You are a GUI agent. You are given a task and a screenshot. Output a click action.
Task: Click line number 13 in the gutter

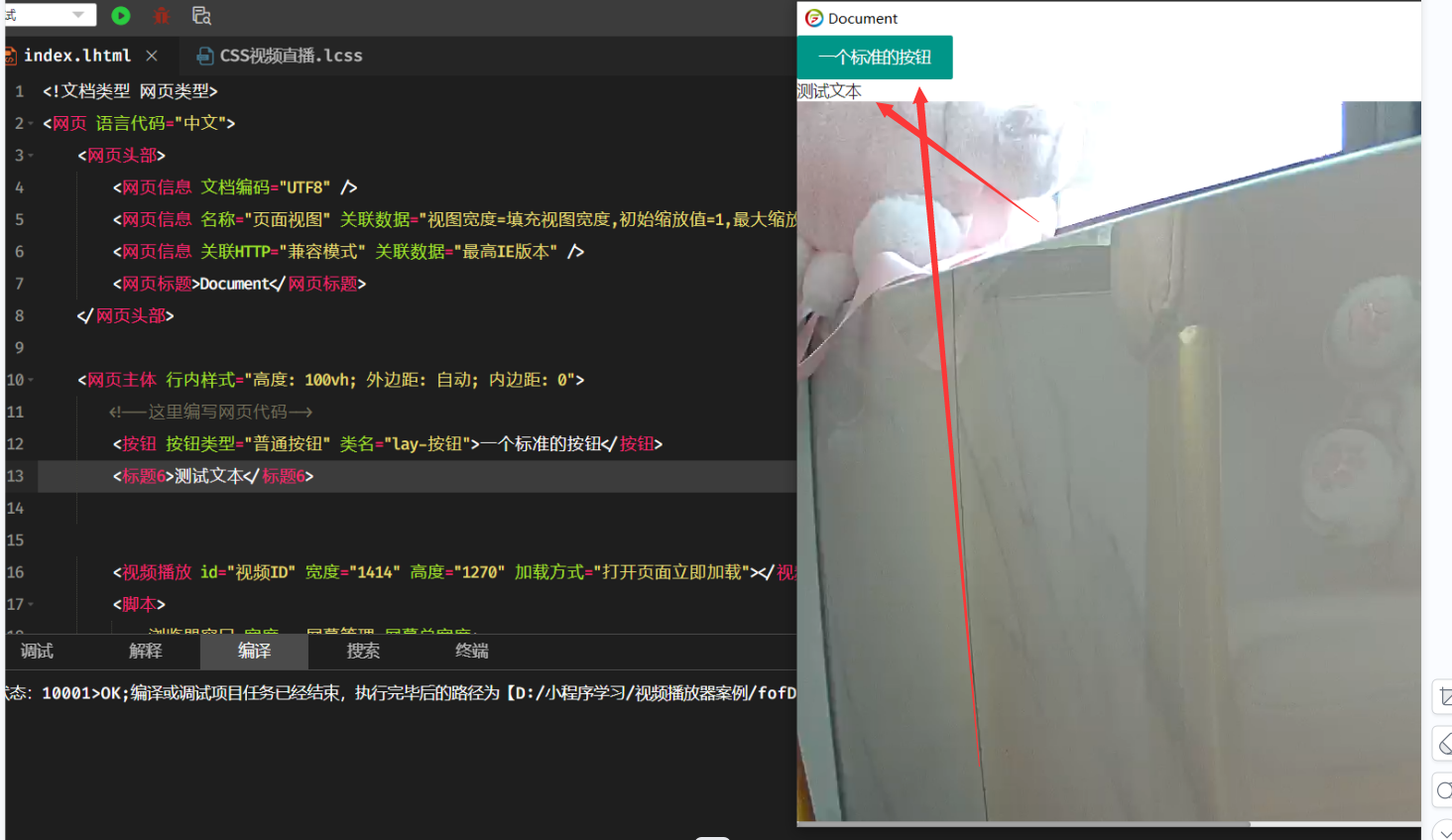15,476
